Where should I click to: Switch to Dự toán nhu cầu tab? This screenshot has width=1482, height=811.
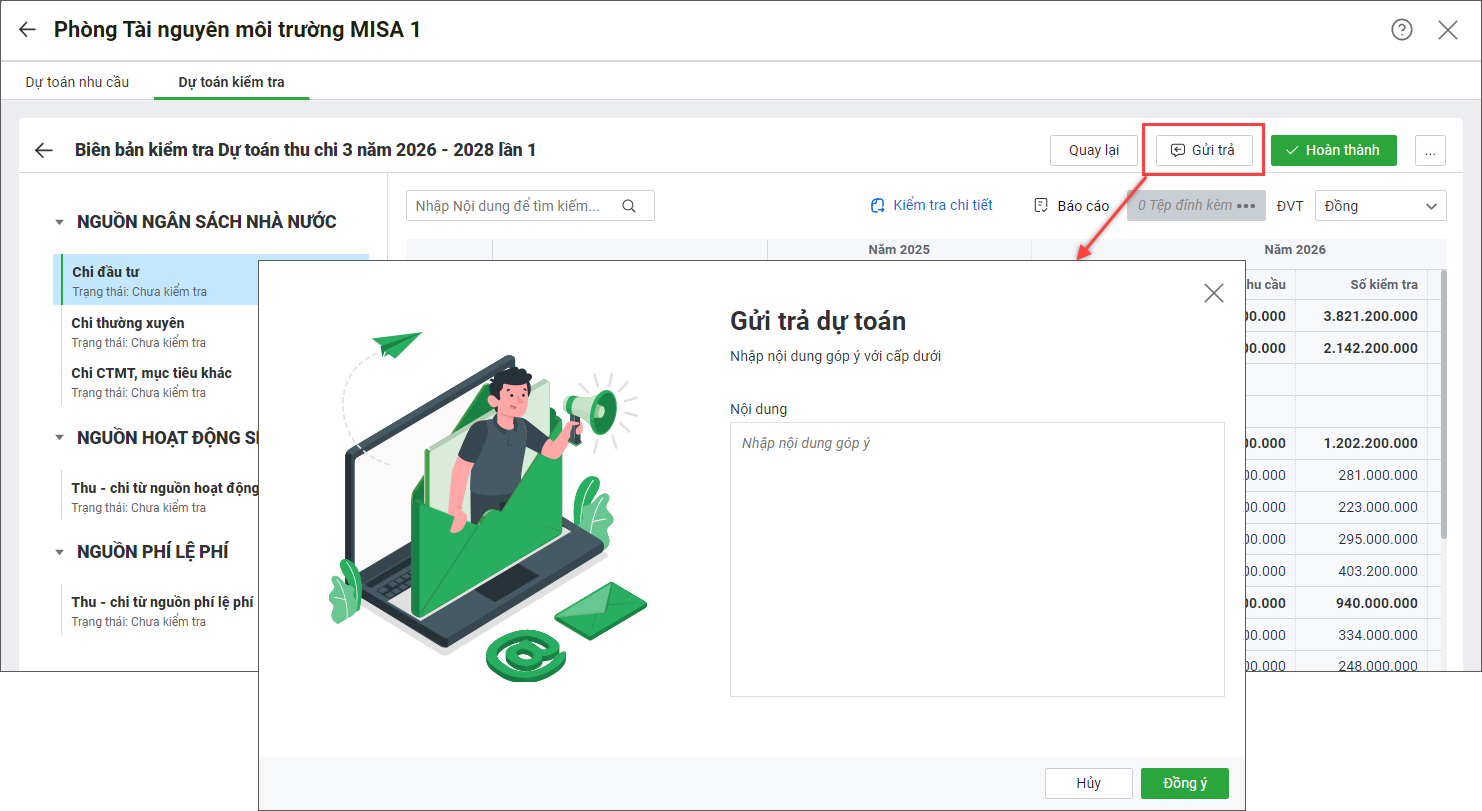pos(77,82)
